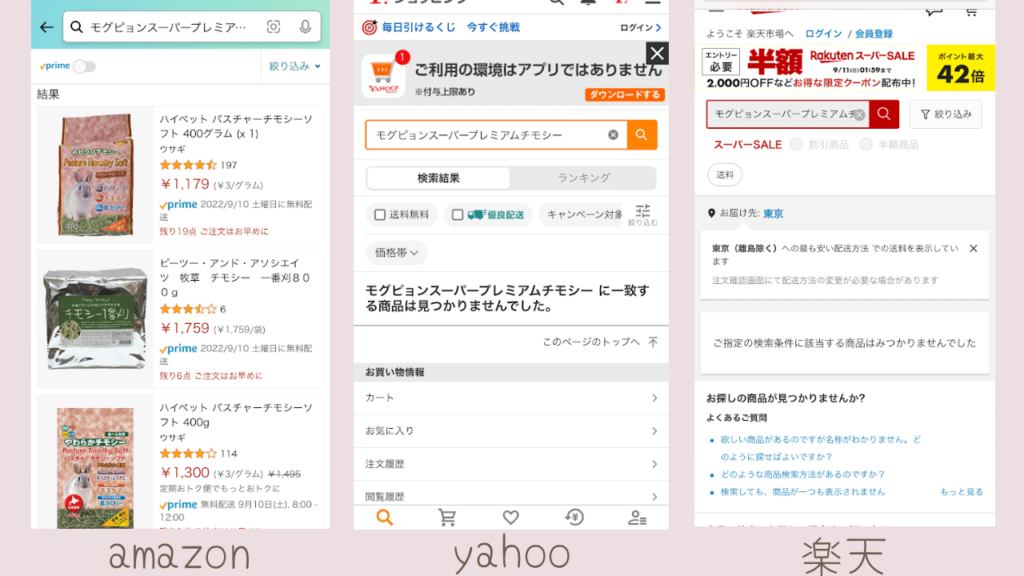Viewport: 1024px width, 576px height.
Task: Tap the Yahoo bottom search icon
Action: [385, 518]
